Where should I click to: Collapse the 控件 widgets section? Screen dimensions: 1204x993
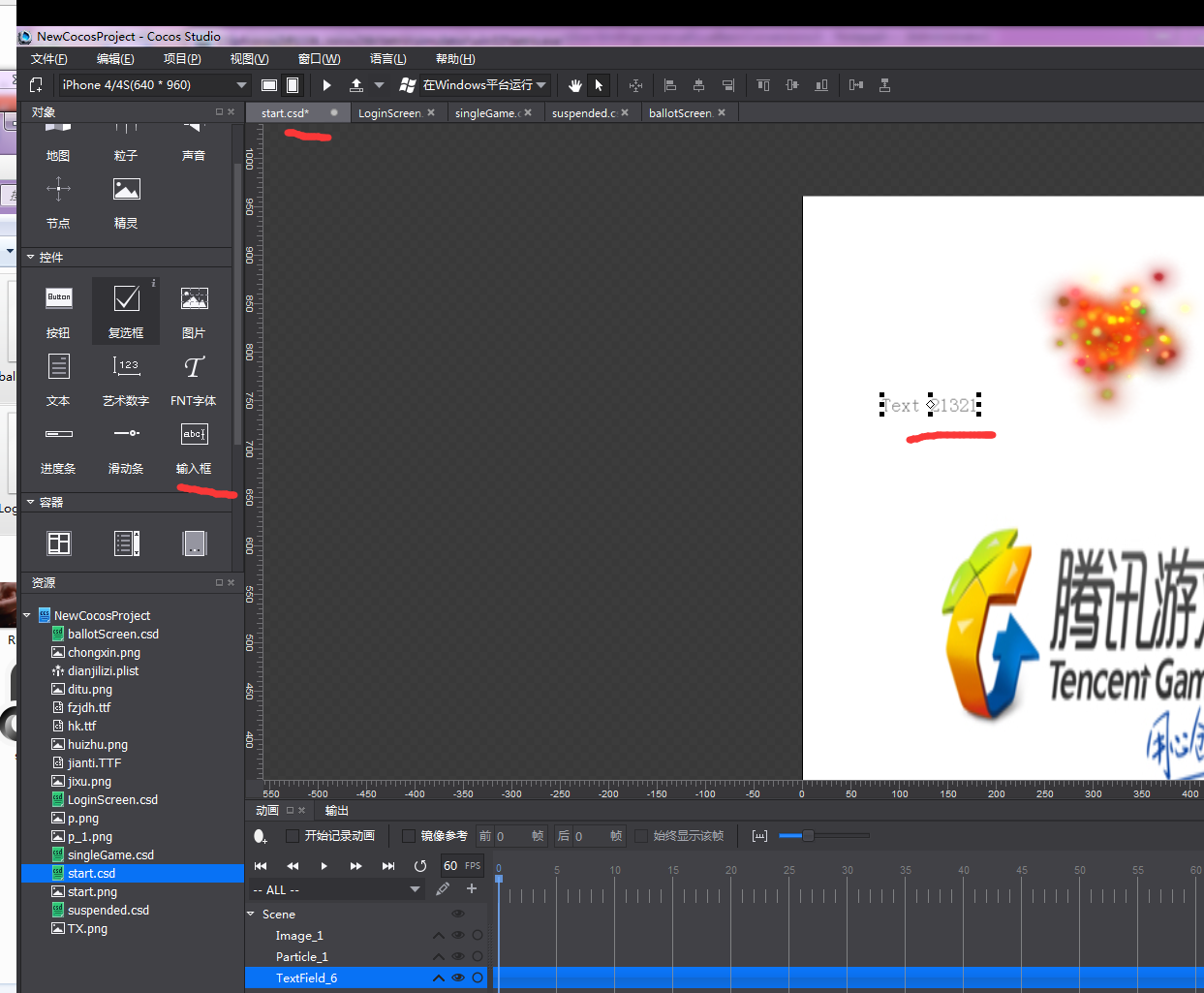31,258
